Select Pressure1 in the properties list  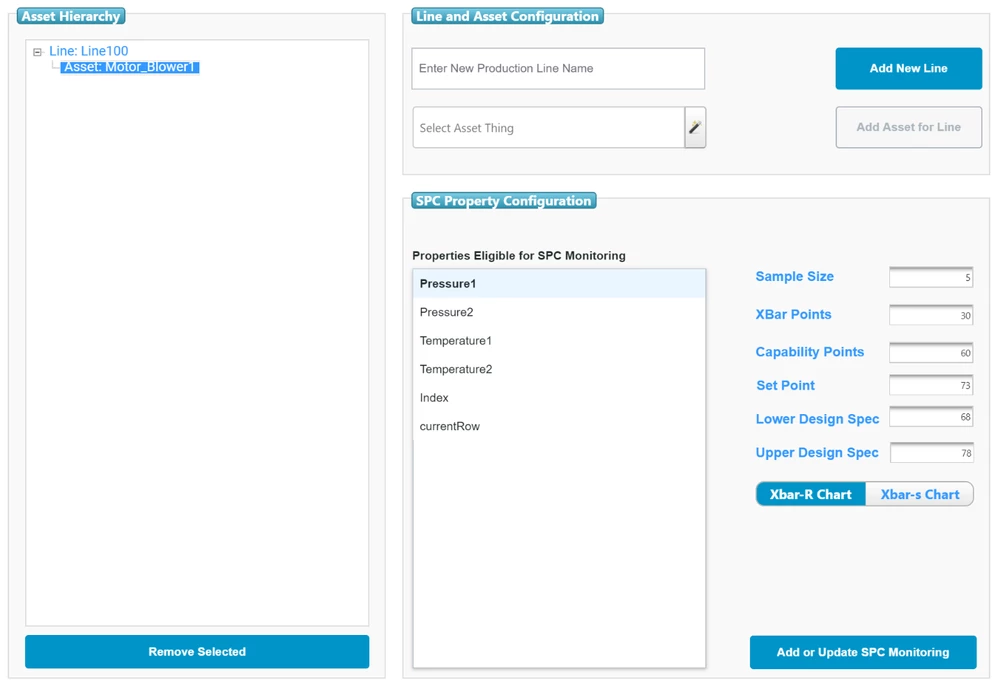pyautogui.click(x=559, y=284)
